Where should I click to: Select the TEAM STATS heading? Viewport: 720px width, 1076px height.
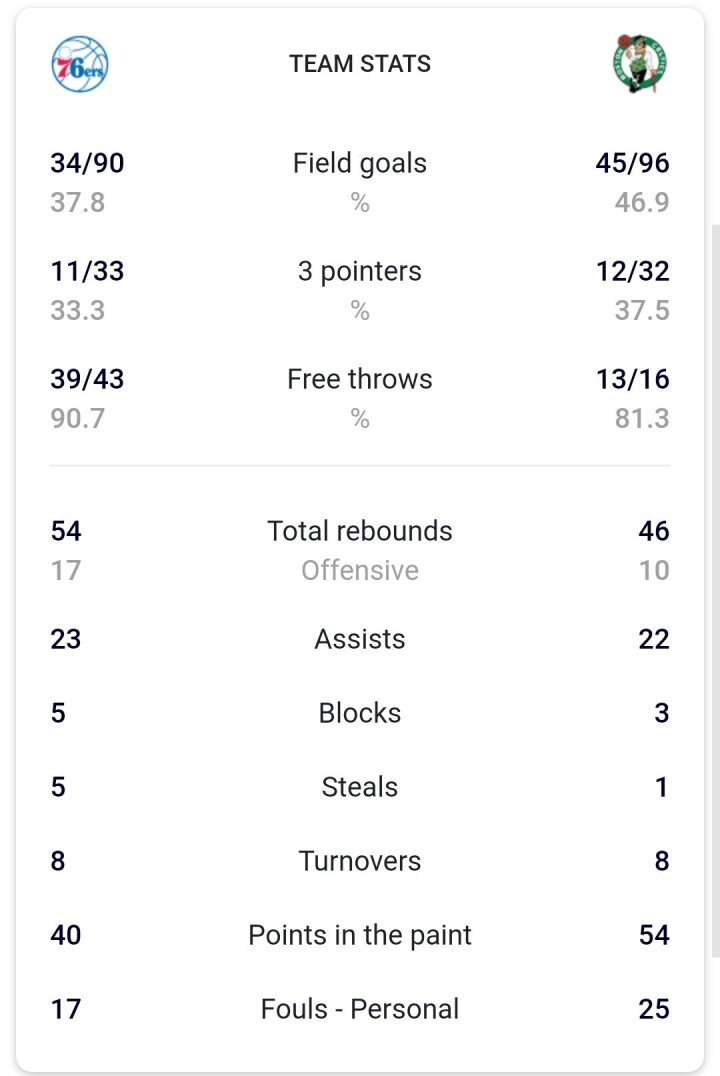[360, 64]
